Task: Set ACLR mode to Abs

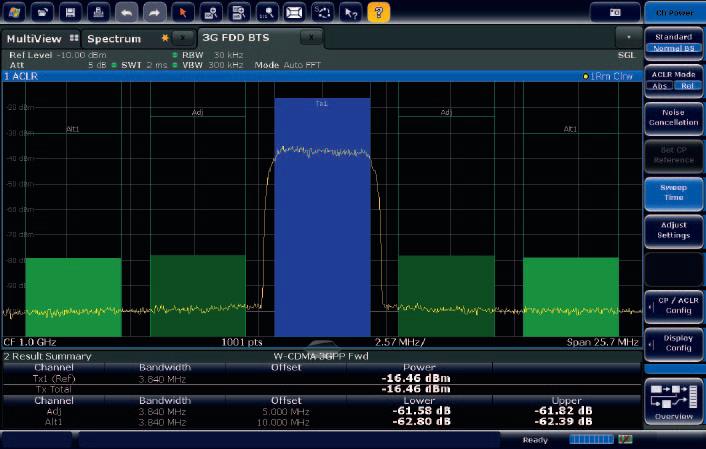Action: tap(660, 85)
